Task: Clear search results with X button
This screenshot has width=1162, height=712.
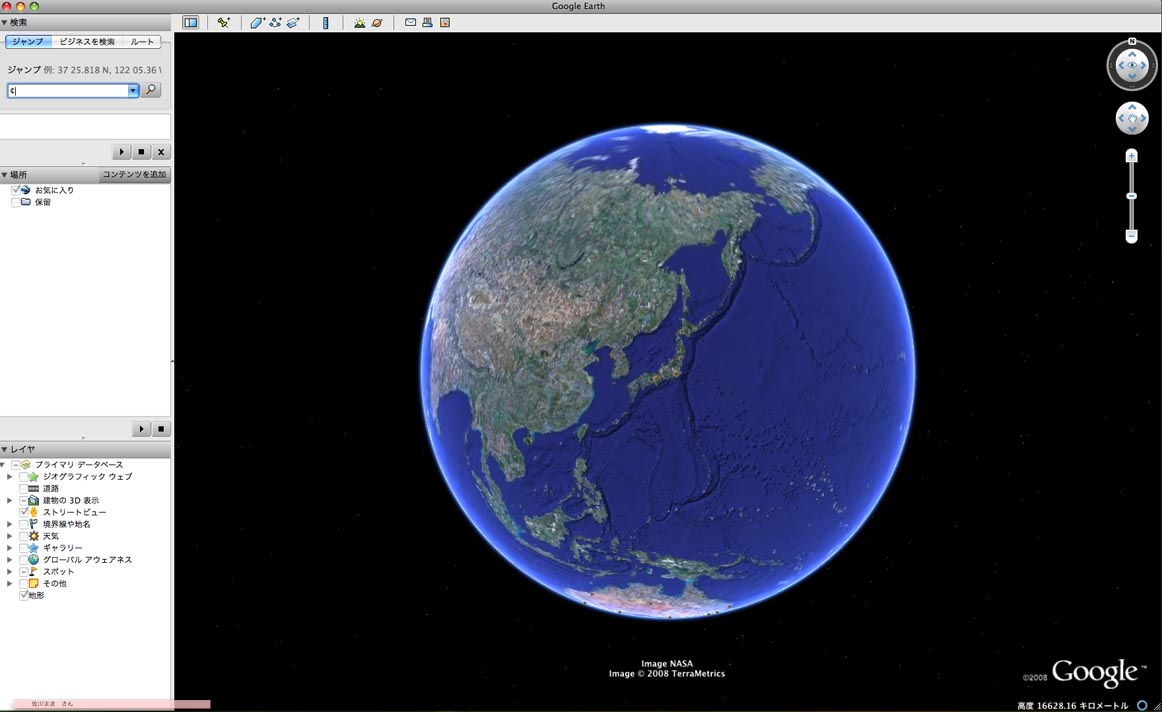Action: click(x=161, y=152)
